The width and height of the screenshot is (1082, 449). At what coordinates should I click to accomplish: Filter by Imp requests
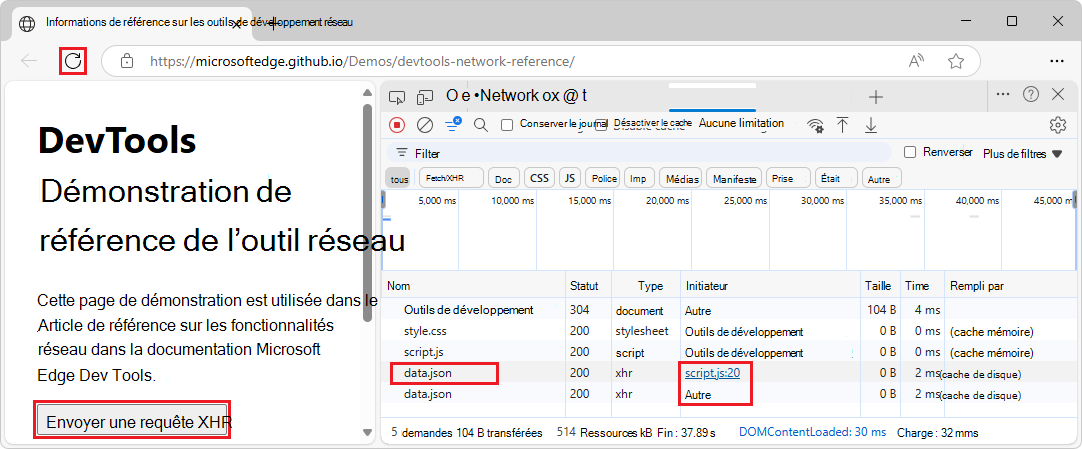639,179
